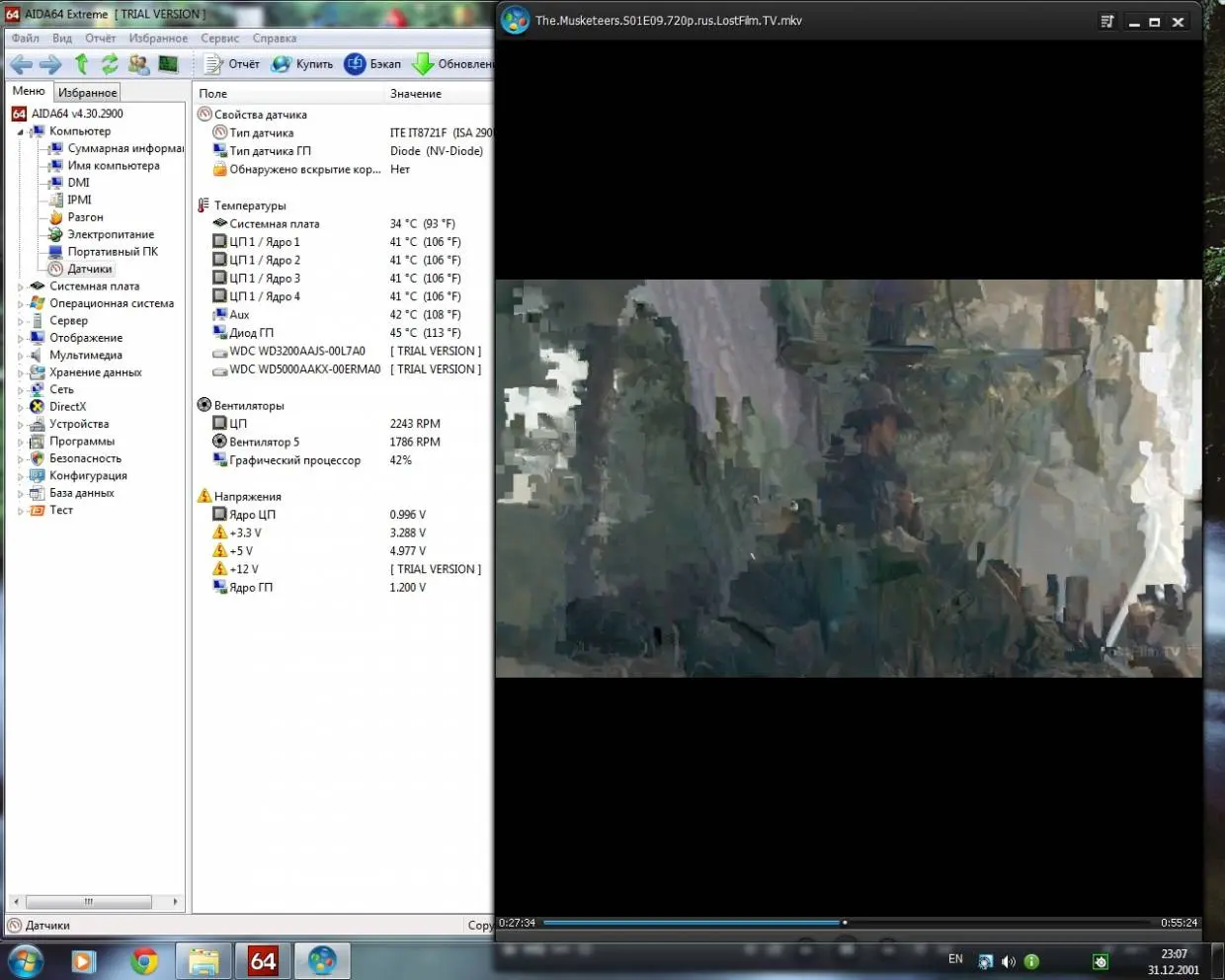Click the volume speaker tray icon
The height and width of the screenshot is (980, 1225).
click(1008, 961)
